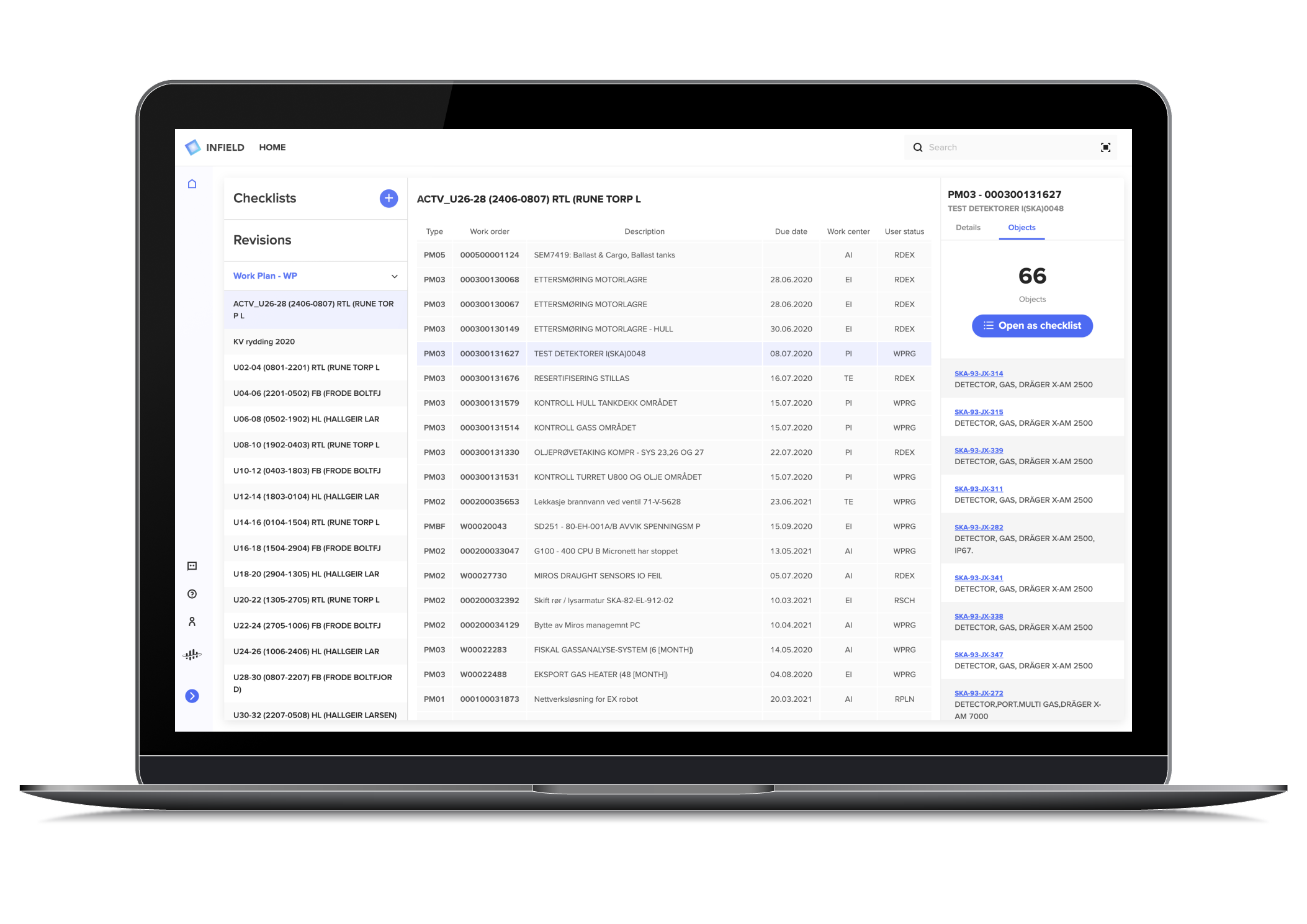Screen dimensions: 1307x924
Task: Click the Checklists heading
Action: tap(264, 199)
